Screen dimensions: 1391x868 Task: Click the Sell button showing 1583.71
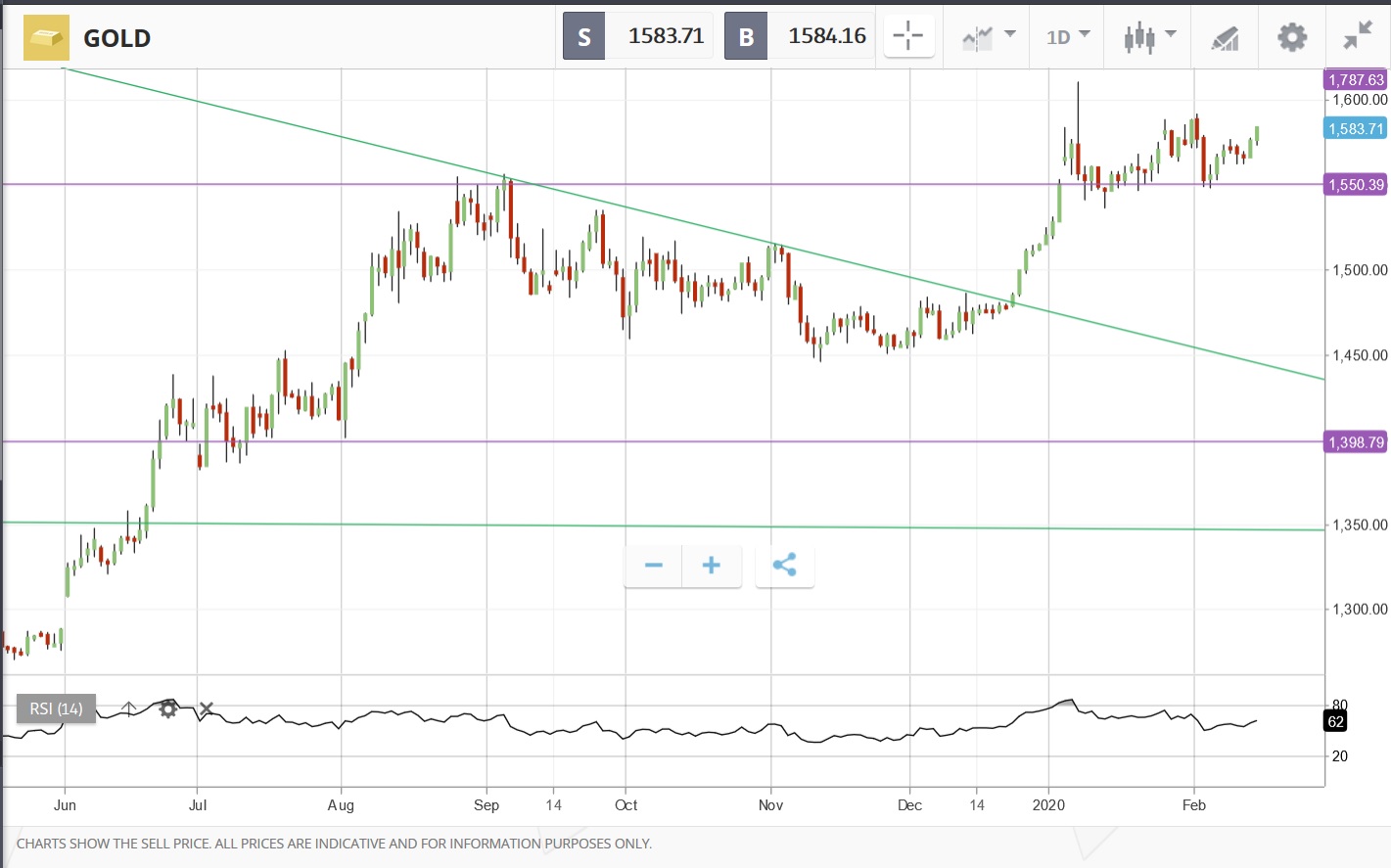[x=636, y=35]
